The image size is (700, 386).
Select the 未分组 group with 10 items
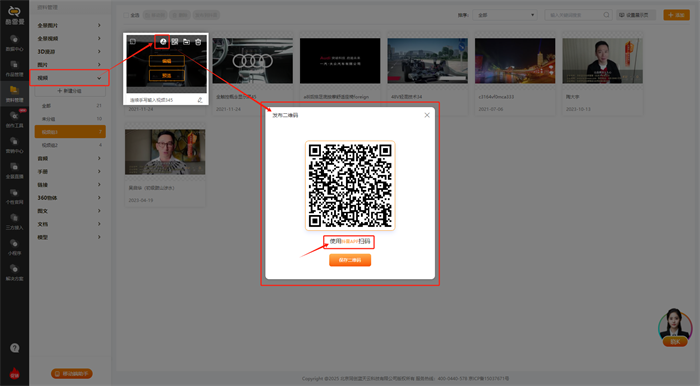70,119
